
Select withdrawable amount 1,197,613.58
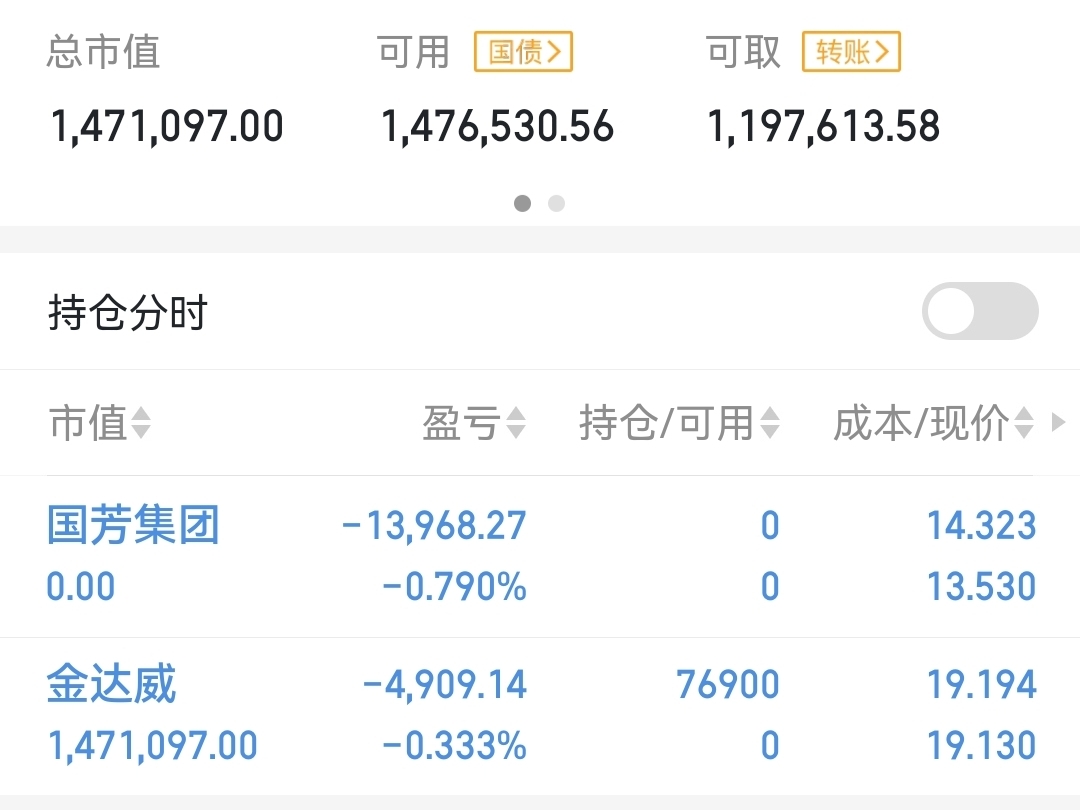coord(824,127)
